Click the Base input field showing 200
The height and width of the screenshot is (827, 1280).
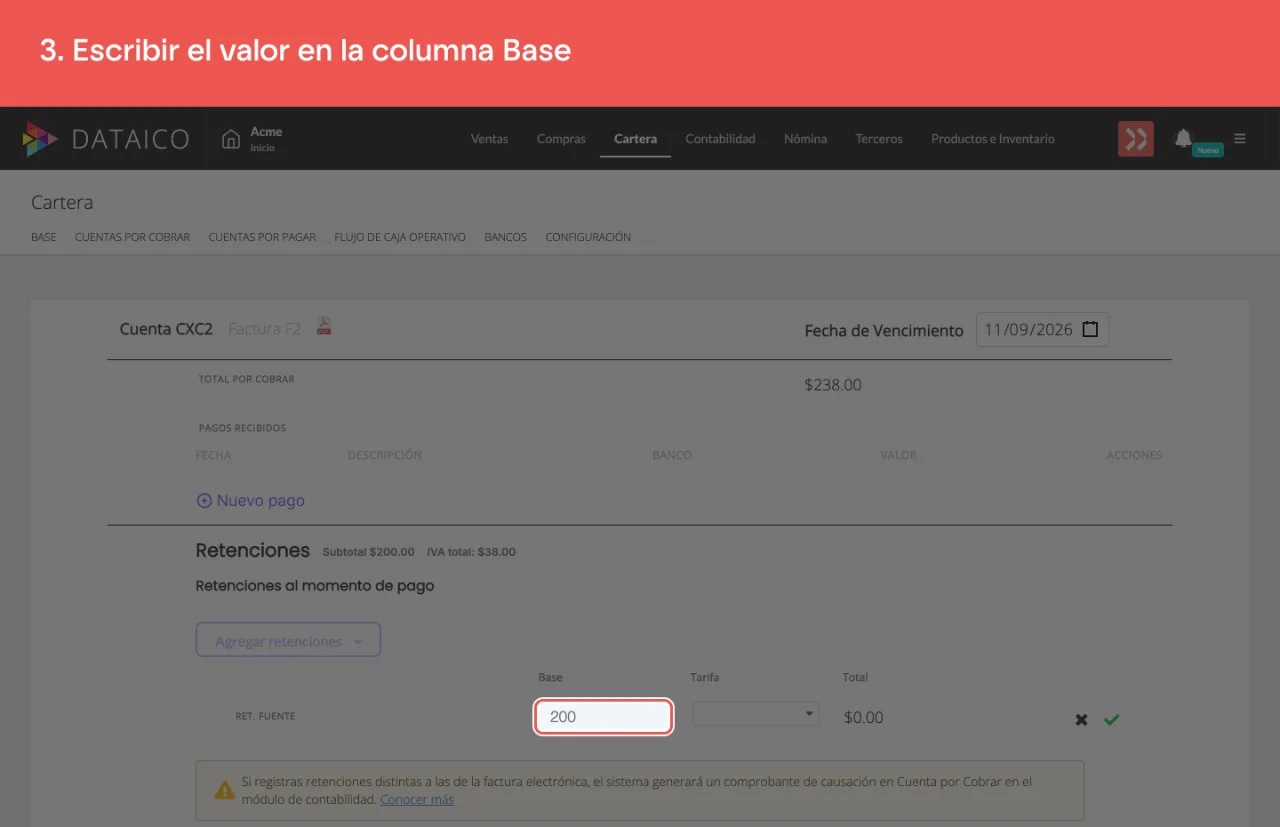(x=603, y=717)
